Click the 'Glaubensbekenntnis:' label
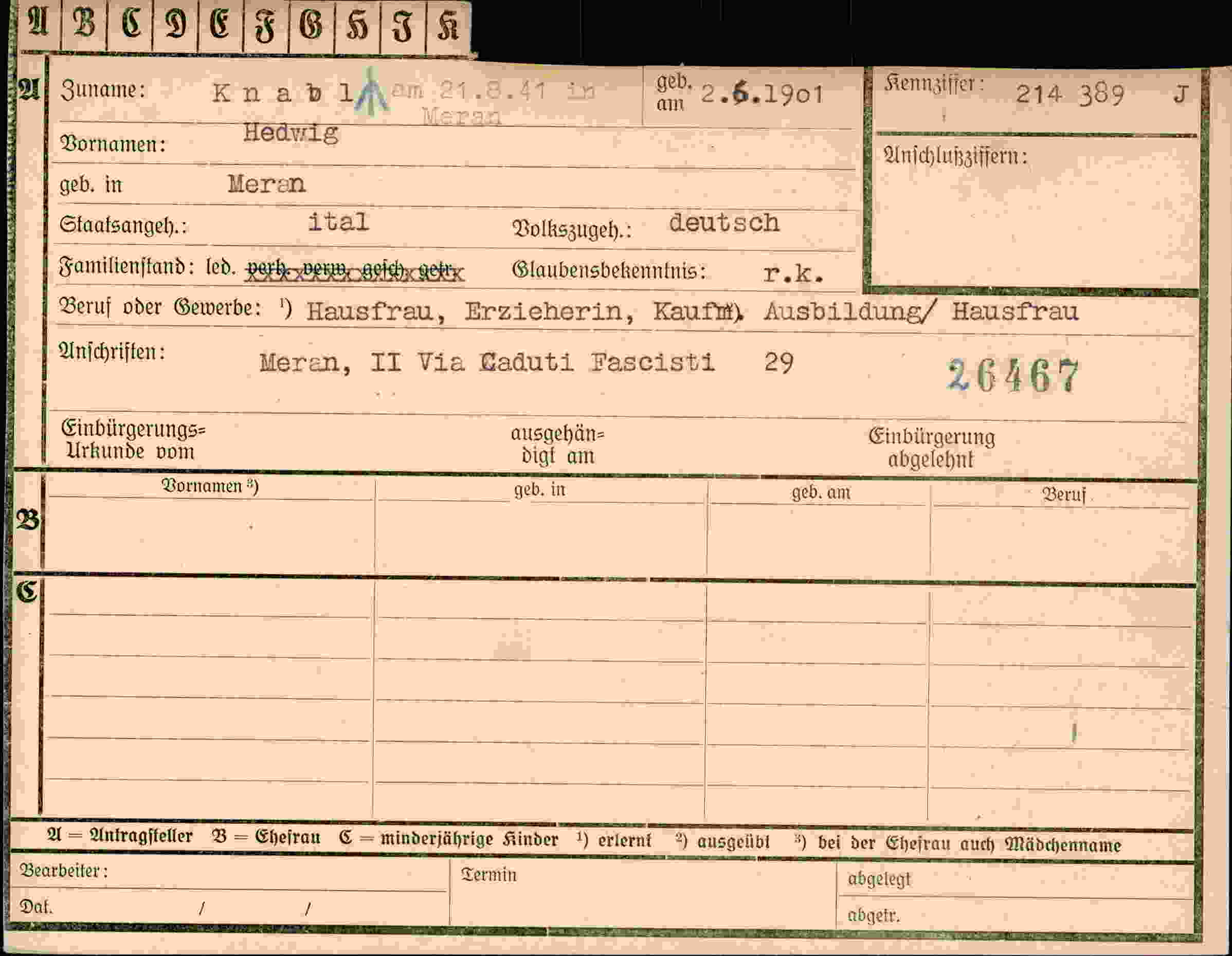 609,271
